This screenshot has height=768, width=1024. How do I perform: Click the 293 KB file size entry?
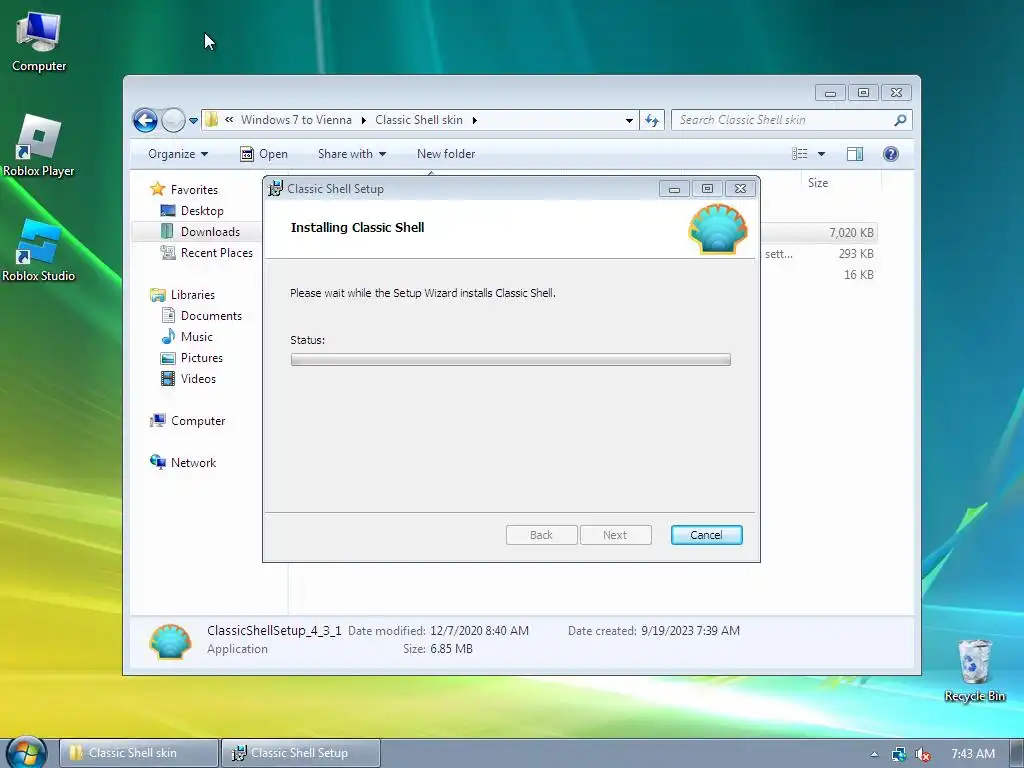coord(856,253)
